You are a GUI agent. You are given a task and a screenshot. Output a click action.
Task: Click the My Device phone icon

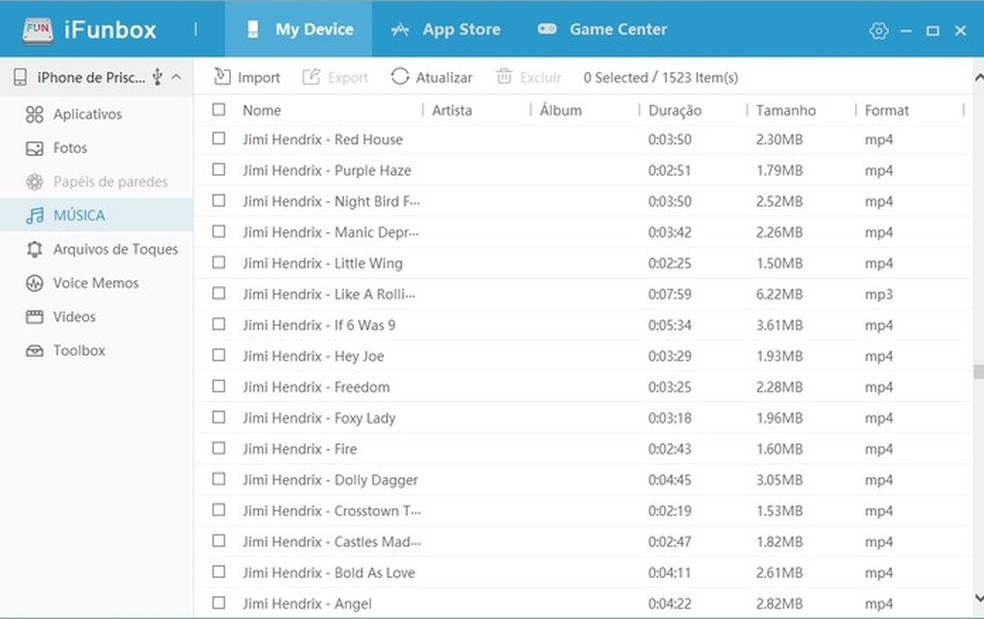[253, 30]
